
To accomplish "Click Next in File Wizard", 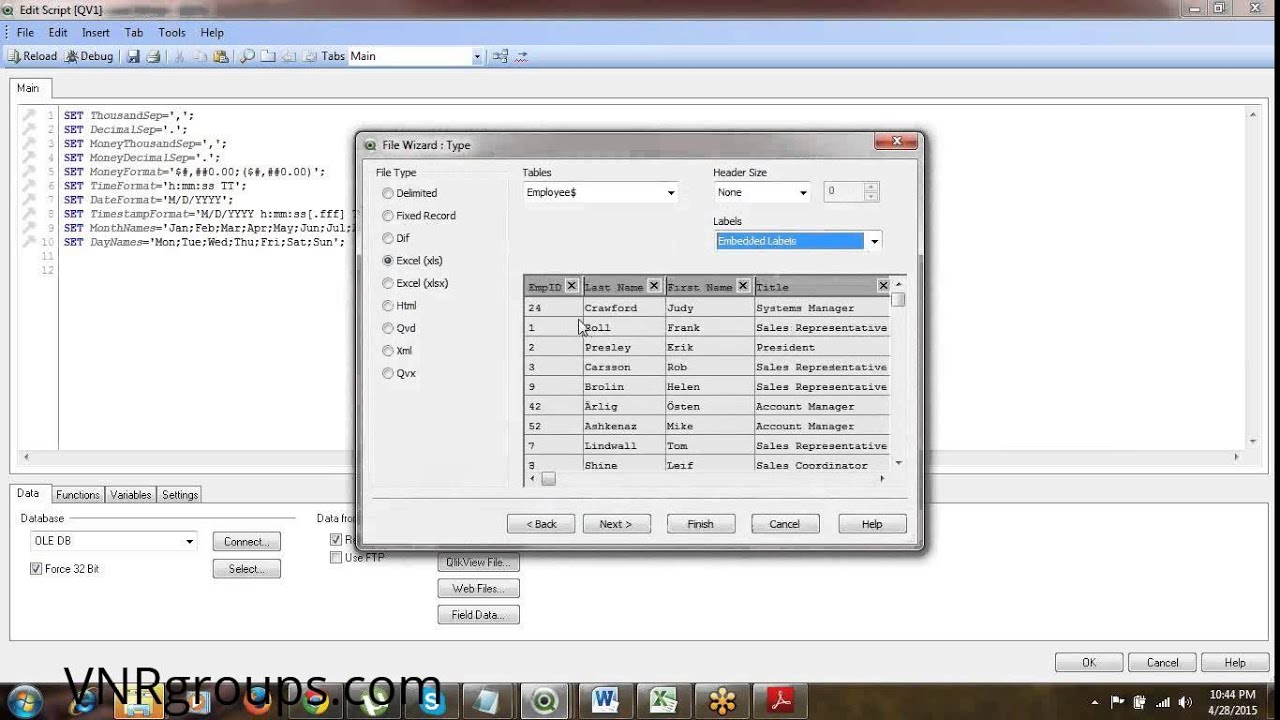I will pos(616,524).
